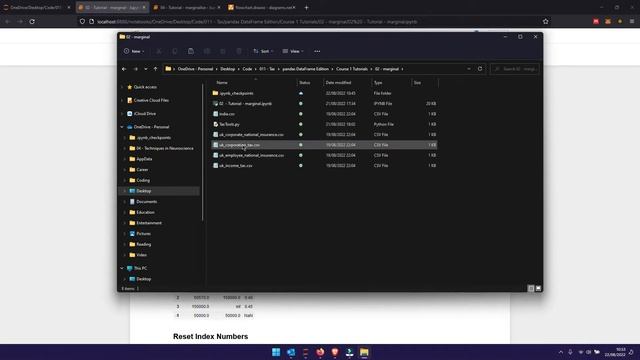Click the Share icon in Explorer toolbar
Image resolution: width=640 pixels, height=360 pixels.
click(223, 51)
